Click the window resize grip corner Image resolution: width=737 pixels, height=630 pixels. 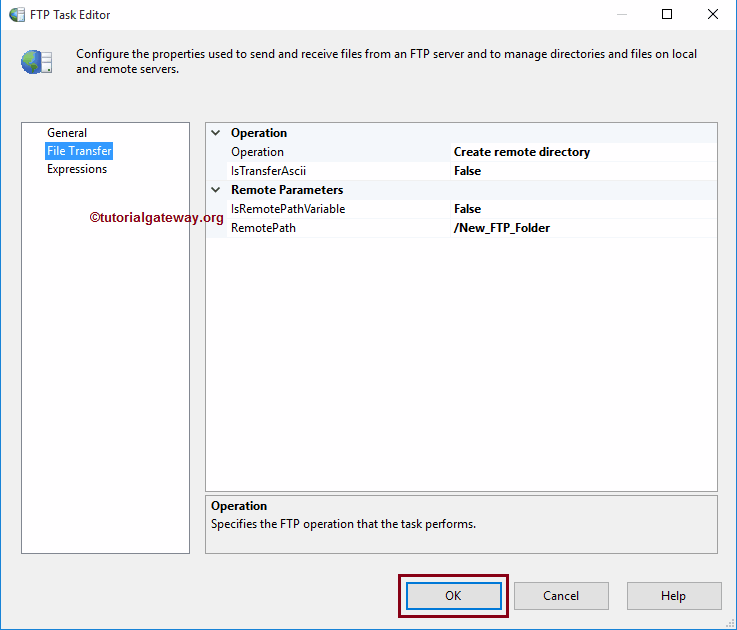[x=730, y=623]
